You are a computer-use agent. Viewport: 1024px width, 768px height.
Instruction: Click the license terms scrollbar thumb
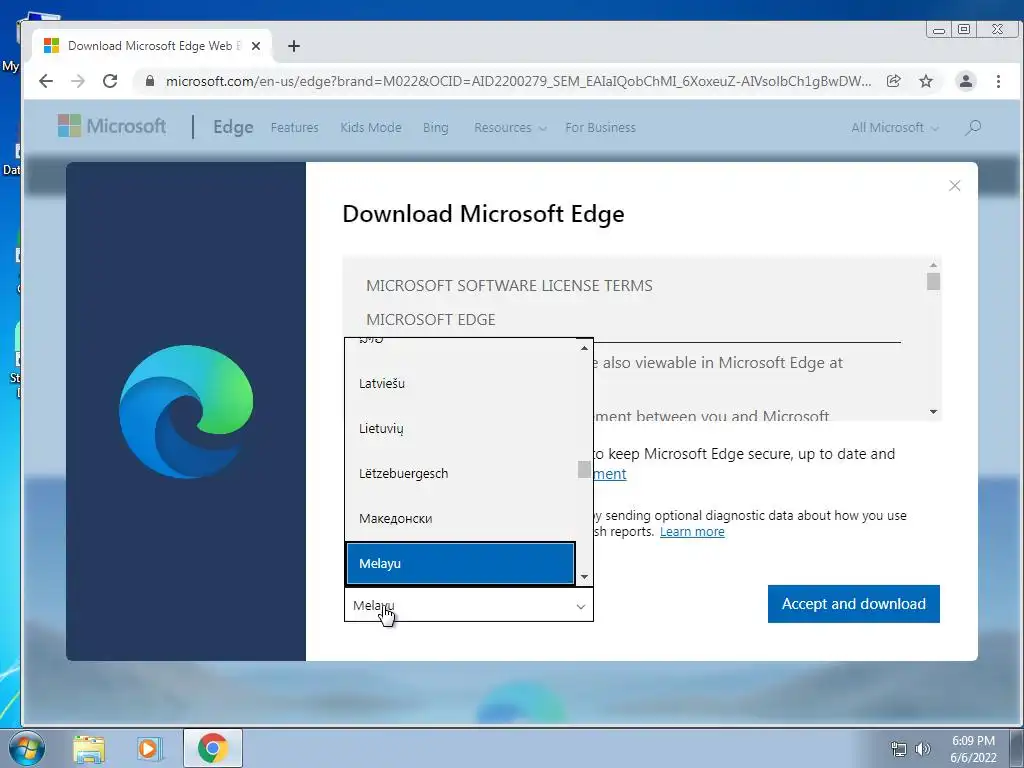click(x=933, y=281)
